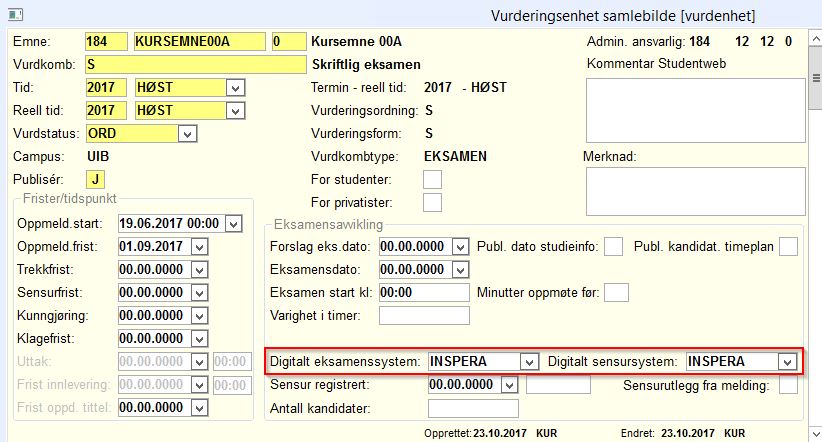The width and height of the screenshot is (822, 442).
Task: Select the 'Antall kandidater' input field
Action: pyautogui.click(x=472, y=408)
